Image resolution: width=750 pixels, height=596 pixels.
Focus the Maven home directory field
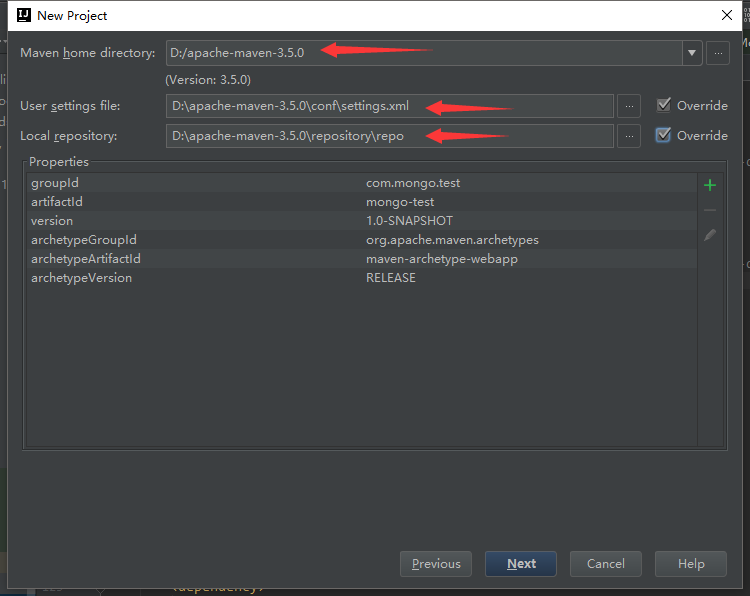click(424, 53)
